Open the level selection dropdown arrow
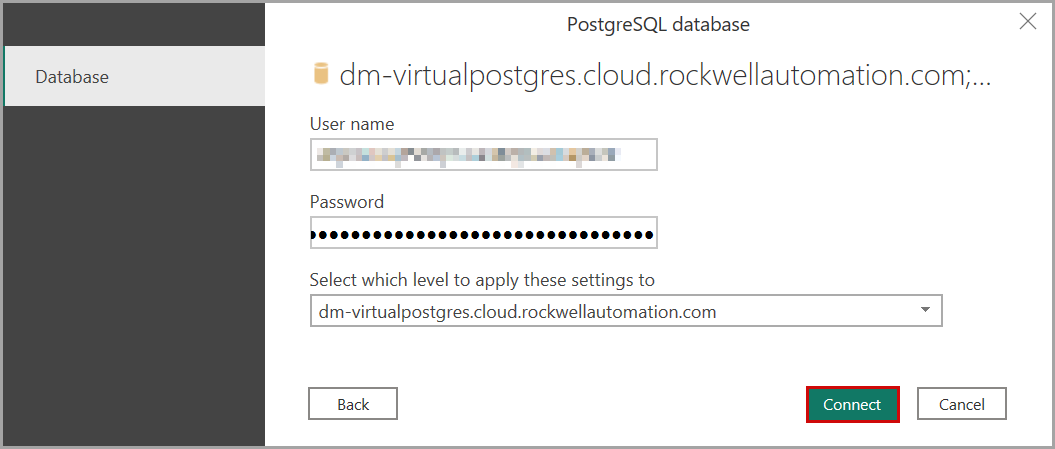This screenshot has height=449, width=1055. coord(924,311)
